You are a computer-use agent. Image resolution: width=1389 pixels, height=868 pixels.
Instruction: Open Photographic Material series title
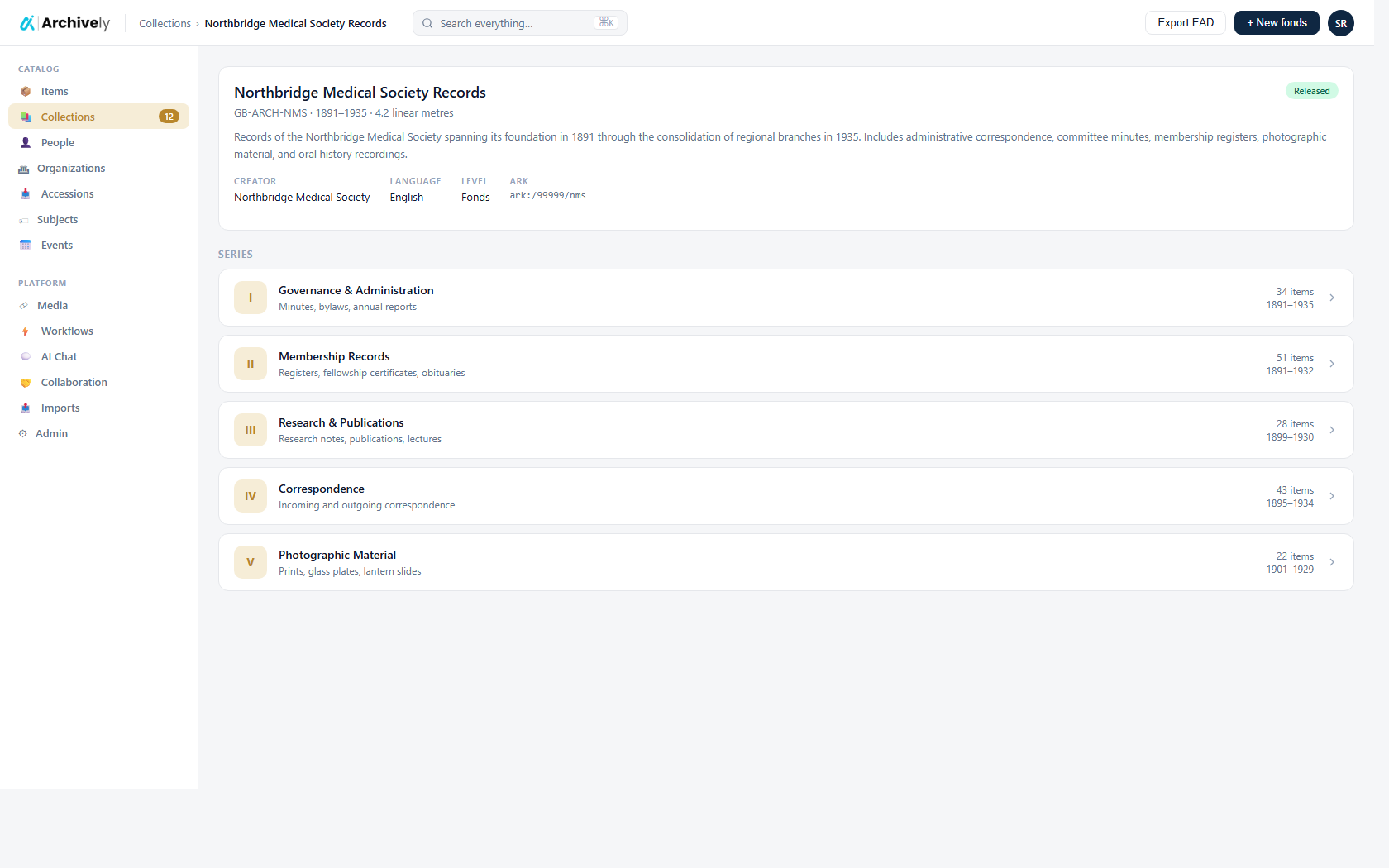pyautogui.click(x=337, y=556)
